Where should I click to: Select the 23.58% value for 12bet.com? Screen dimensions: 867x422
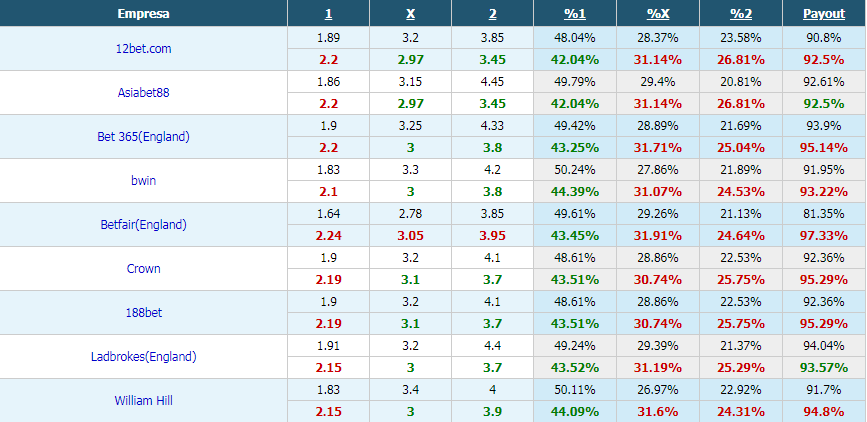[740, 38]
